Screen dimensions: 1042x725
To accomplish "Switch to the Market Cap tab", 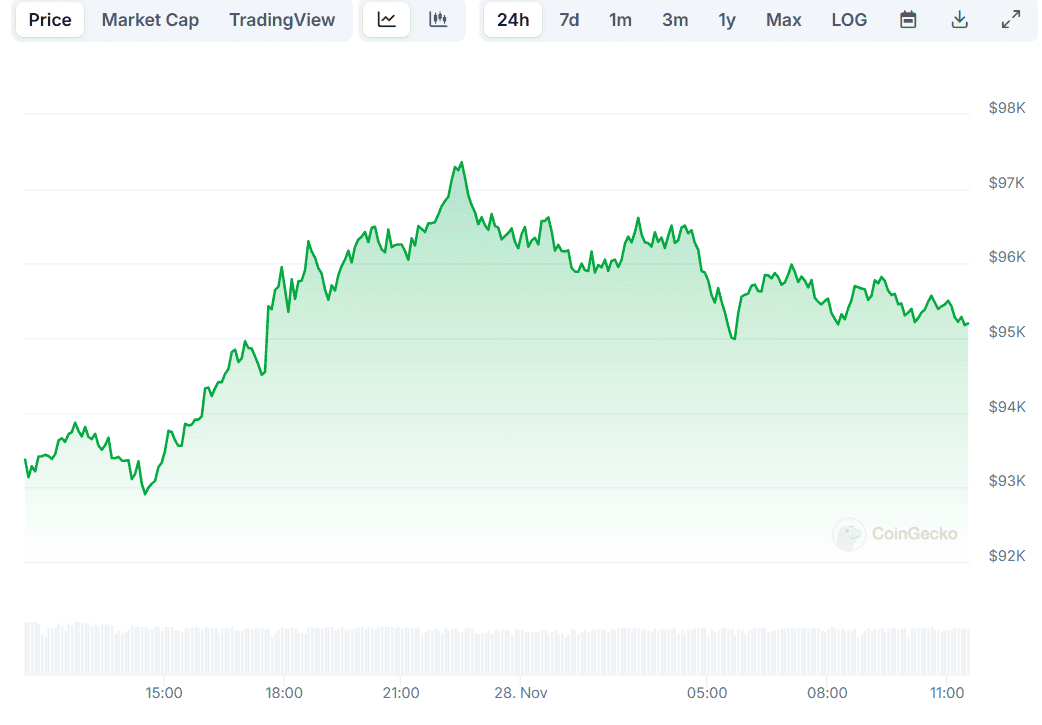I will click(x=150, y=19).
